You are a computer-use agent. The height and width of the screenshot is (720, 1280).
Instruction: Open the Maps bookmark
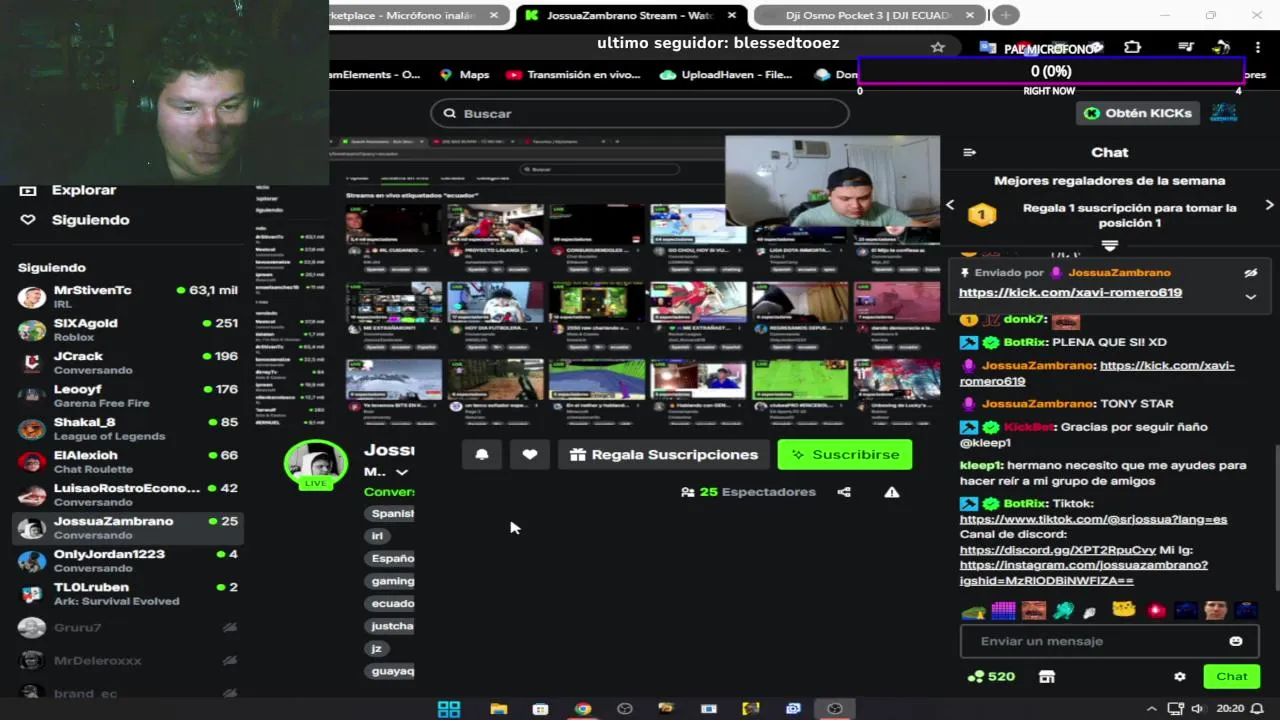[465, 75]
